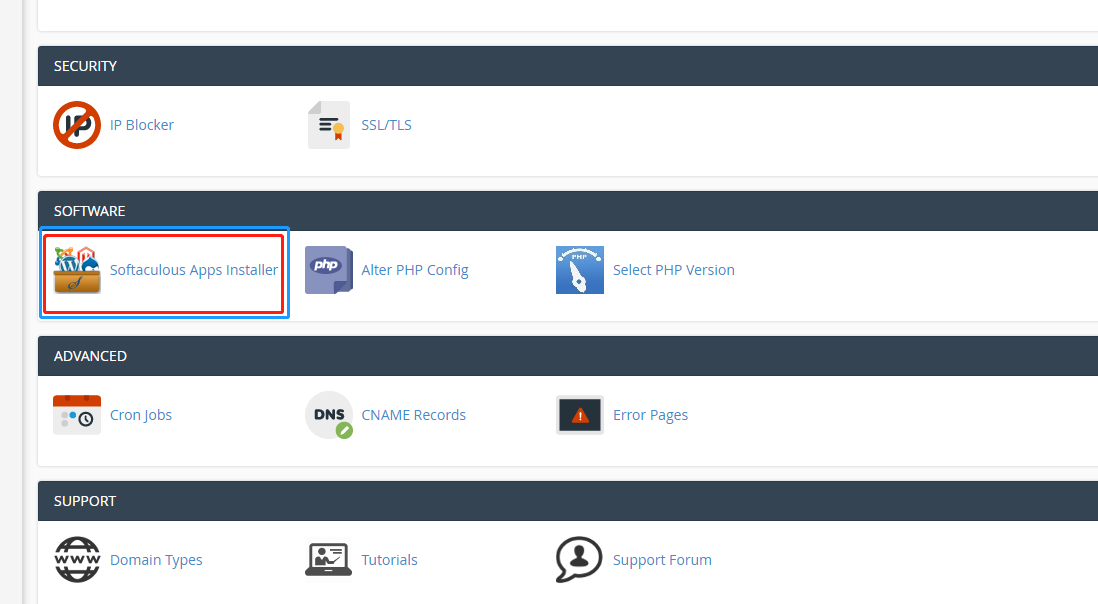Click the round DNS icon for CNAME Records
The image size is (1098, 604).
pyautogui.click(x=328, y=415)
